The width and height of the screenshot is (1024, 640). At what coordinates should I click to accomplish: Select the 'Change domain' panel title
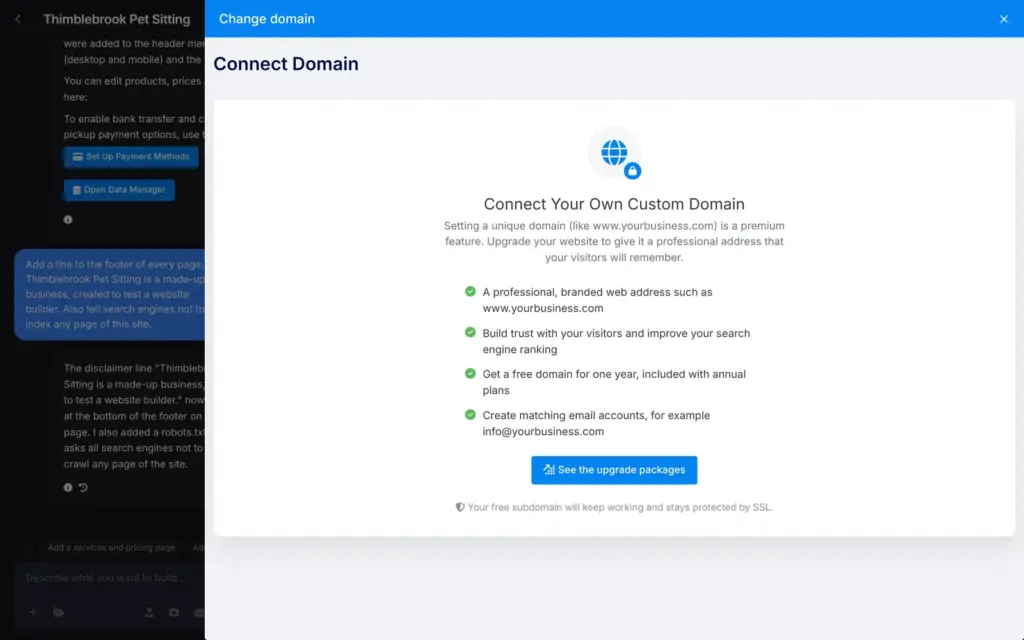pyautogui.click(x=266, y=19)
